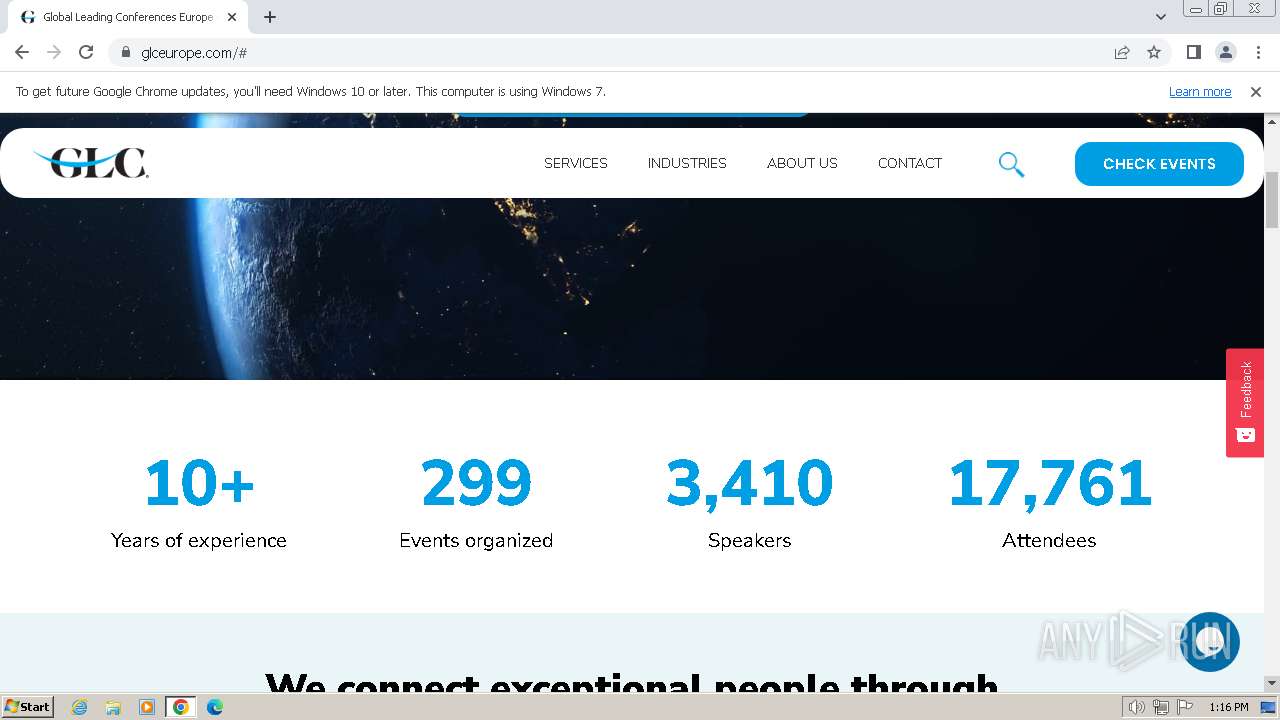The image size is (1280, 720).
Task: Open a new browser tab
Action: (270, 17)
